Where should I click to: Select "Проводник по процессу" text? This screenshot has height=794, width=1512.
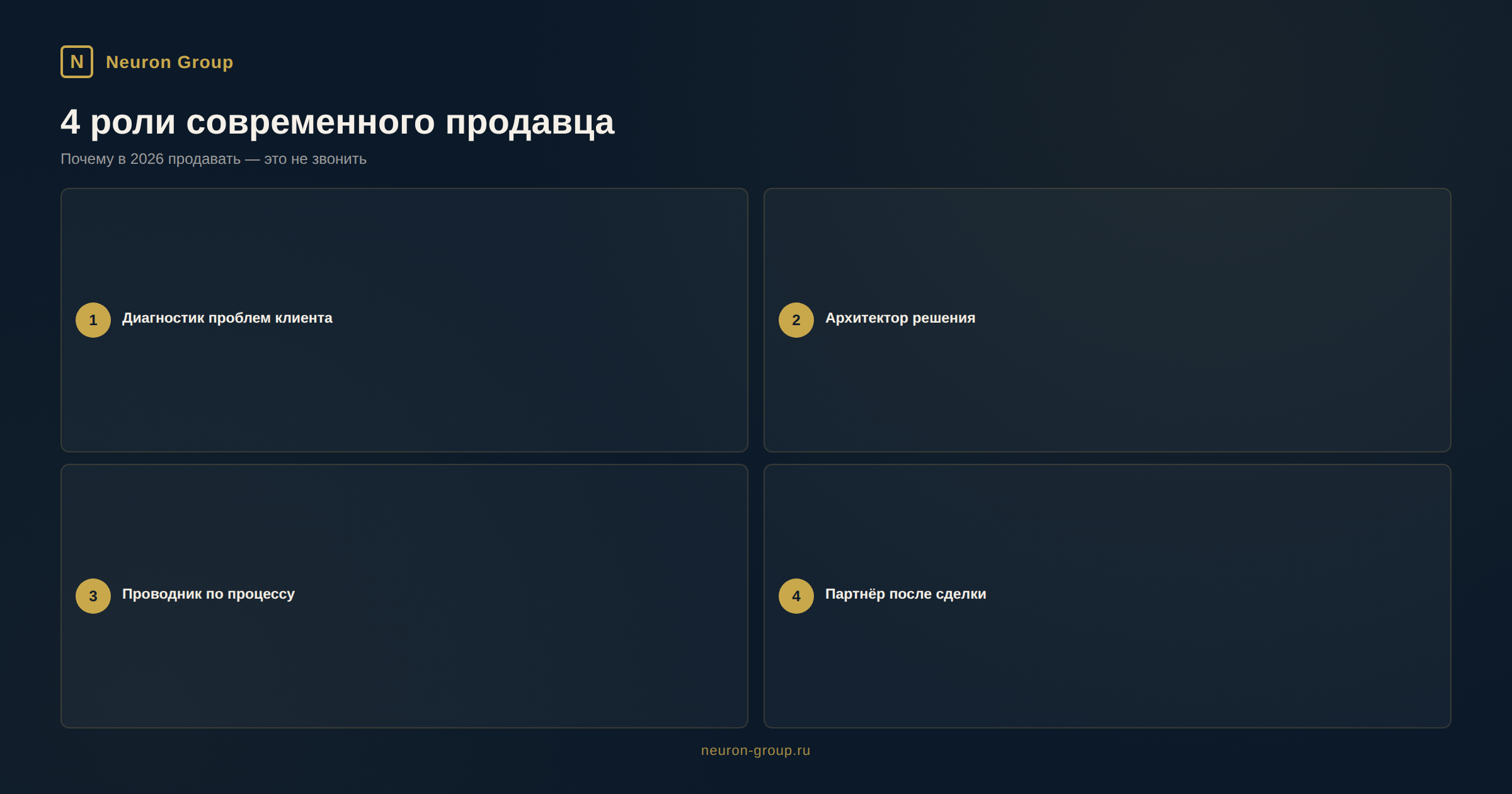(x=209, y=594)
